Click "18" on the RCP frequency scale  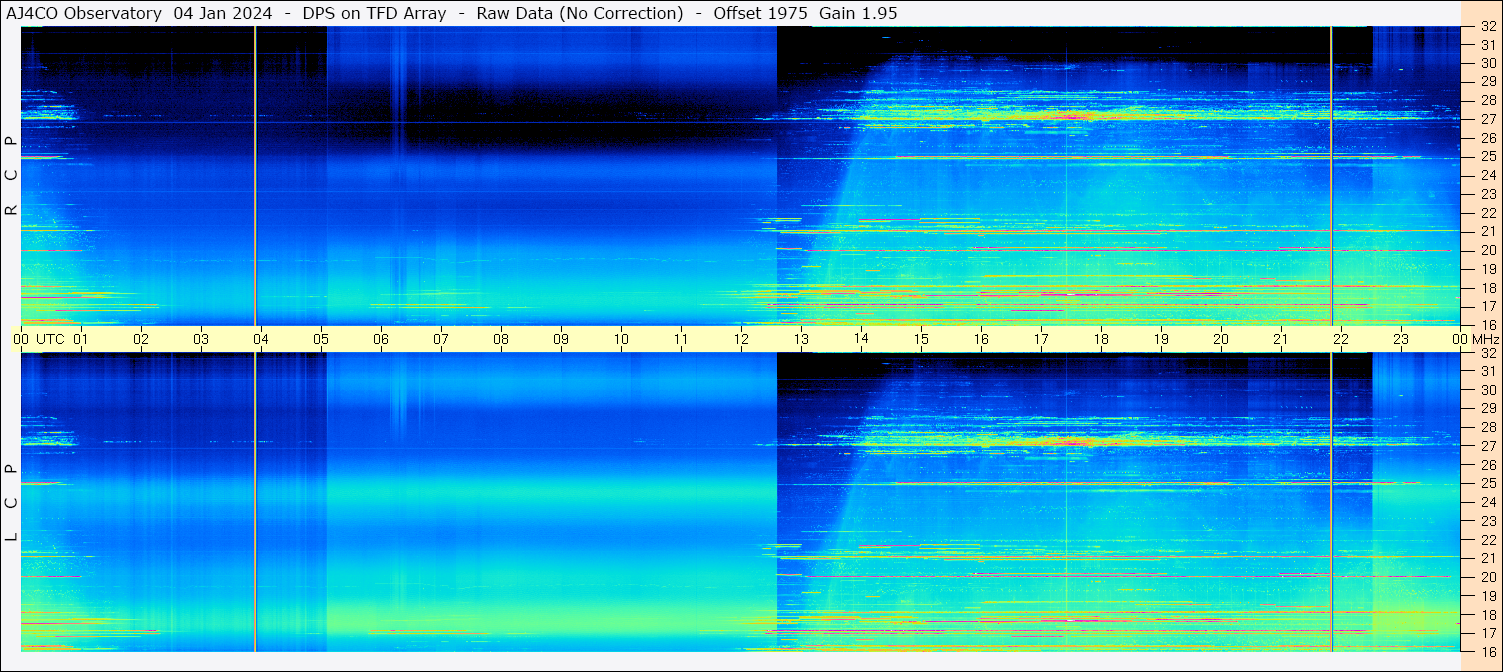click(x=1488, y=288)
